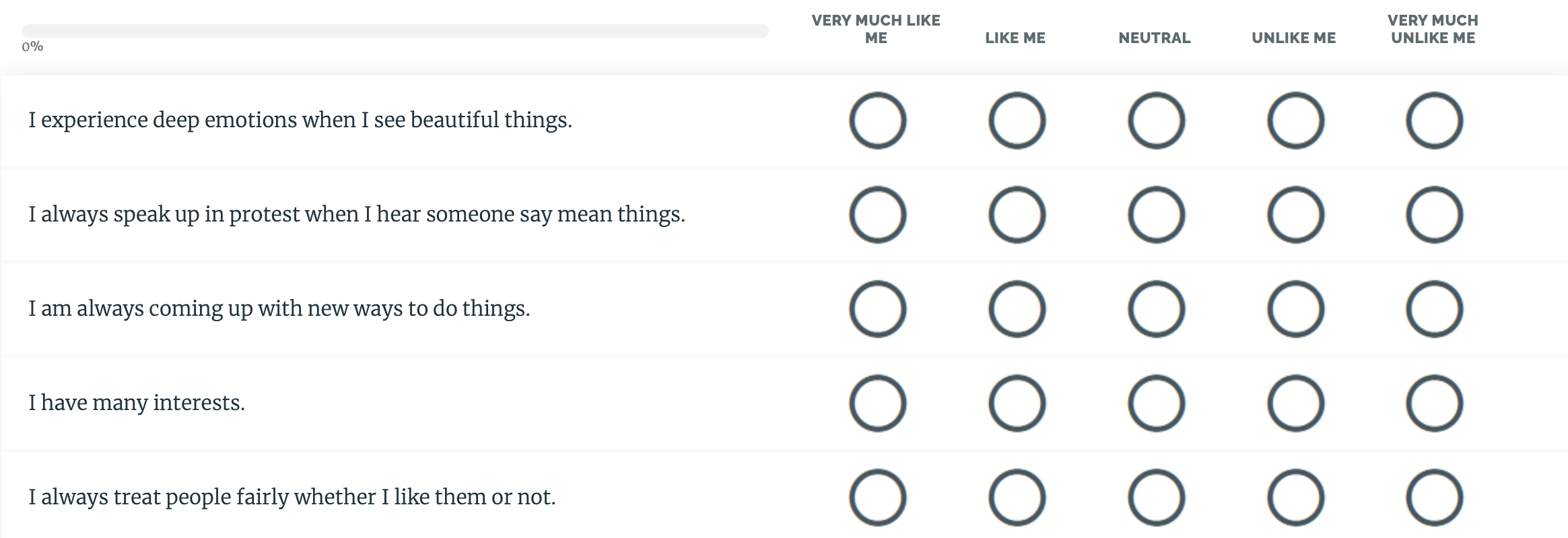Select 'Unlike me' for deep emotions statement

1295,121
